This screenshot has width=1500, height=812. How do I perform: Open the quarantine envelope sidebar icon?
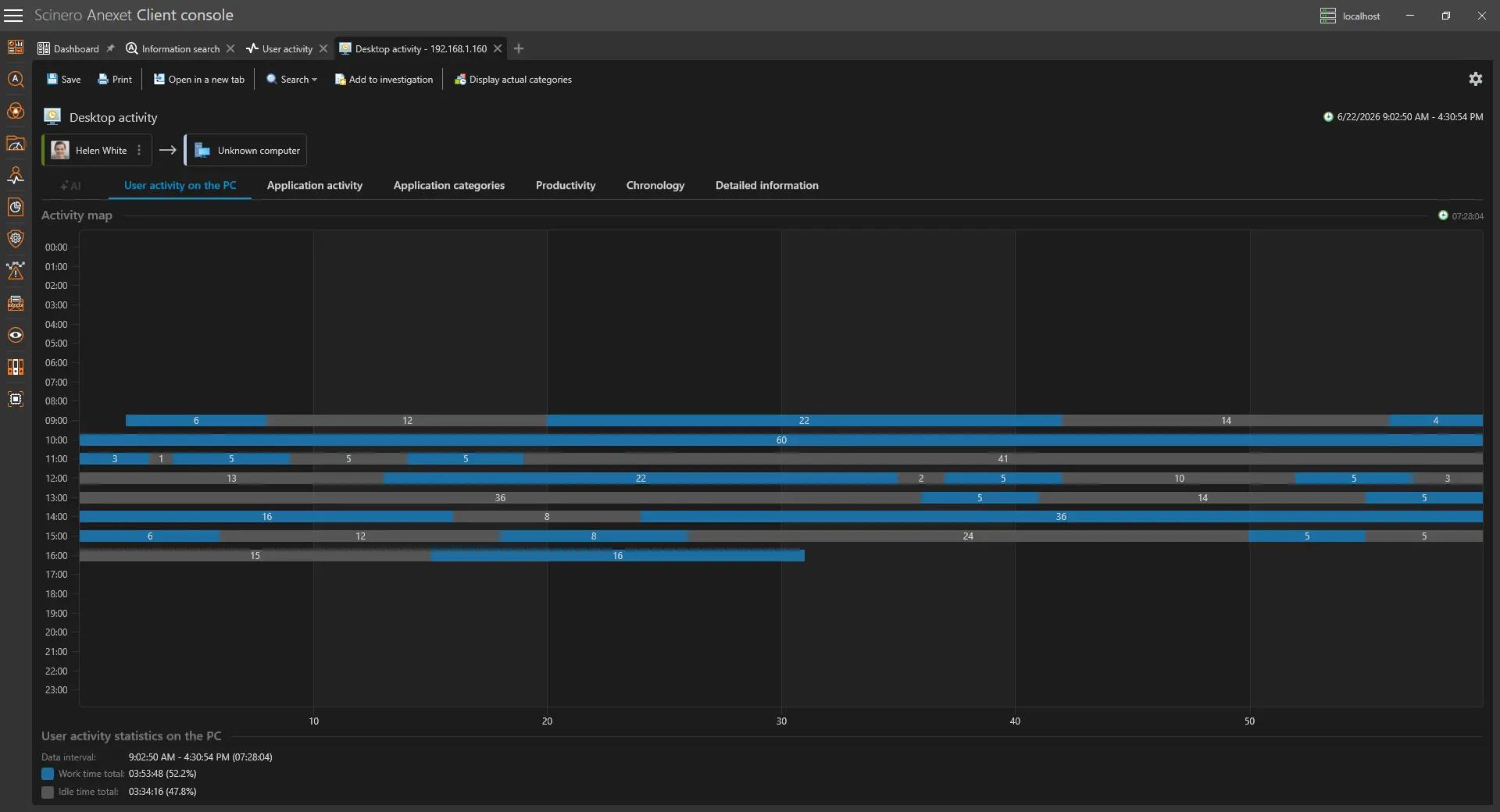[x=16, y=303]
